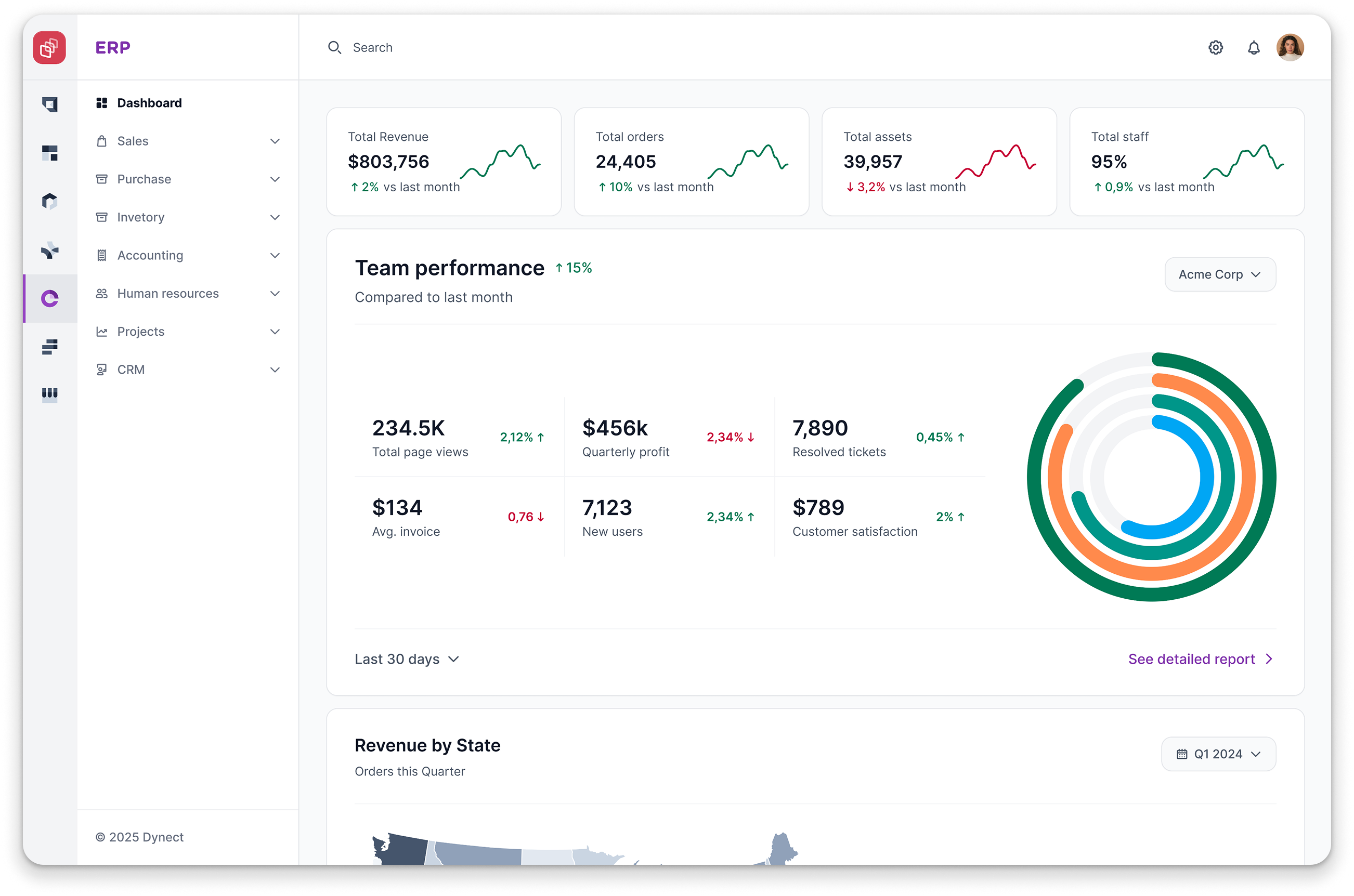
Task: Select the Dashboard grid icon in sidebar
Action: coord(102,102)
